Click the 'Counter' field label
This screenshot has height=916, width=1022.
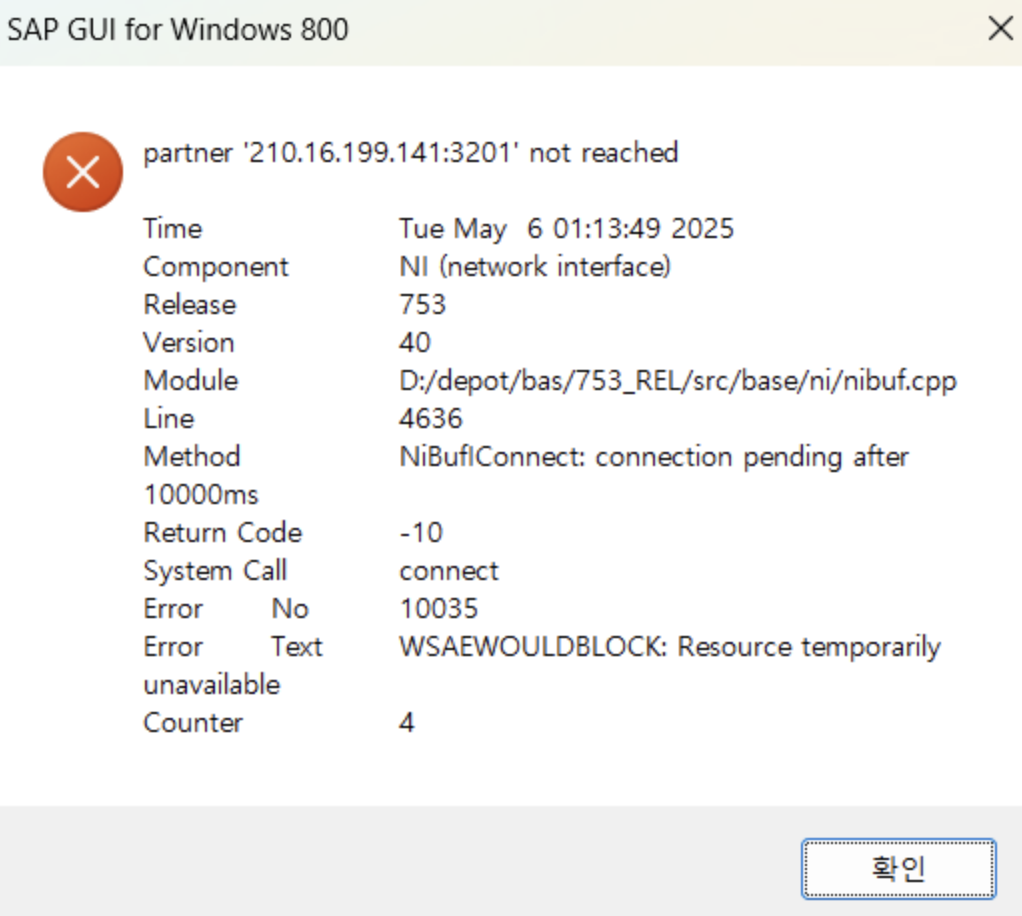pos(193,723)
